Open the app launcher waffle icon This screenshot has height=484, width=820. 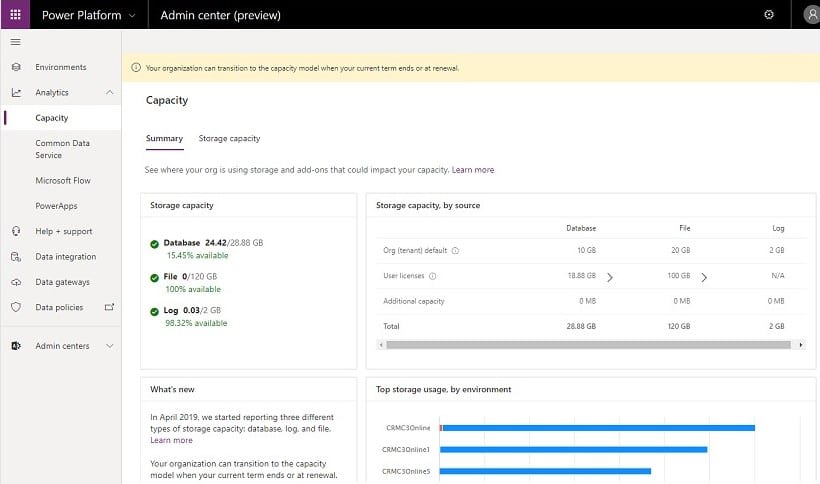tap(15, 15)
